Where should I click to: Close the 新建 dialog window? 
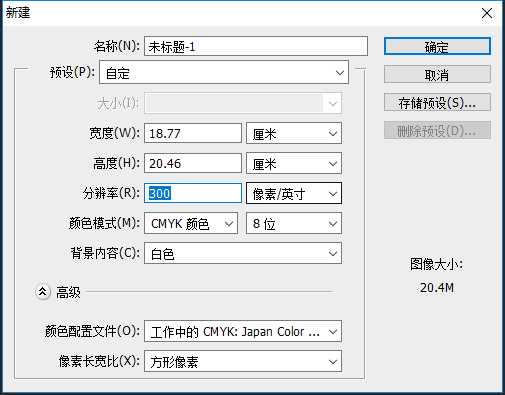[487, 13]
